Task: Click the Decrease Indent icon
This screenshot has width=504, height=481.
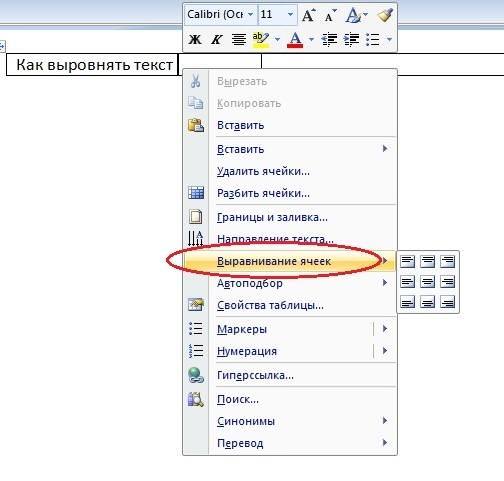Action: (x=329, y=40)
